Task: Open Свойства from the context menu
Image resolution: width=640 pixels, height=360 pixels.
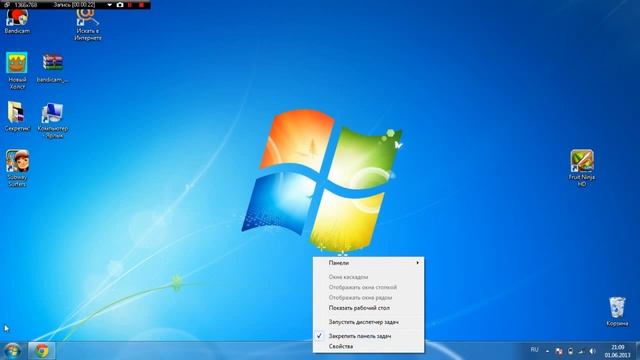Action: (x=369, y=346)
